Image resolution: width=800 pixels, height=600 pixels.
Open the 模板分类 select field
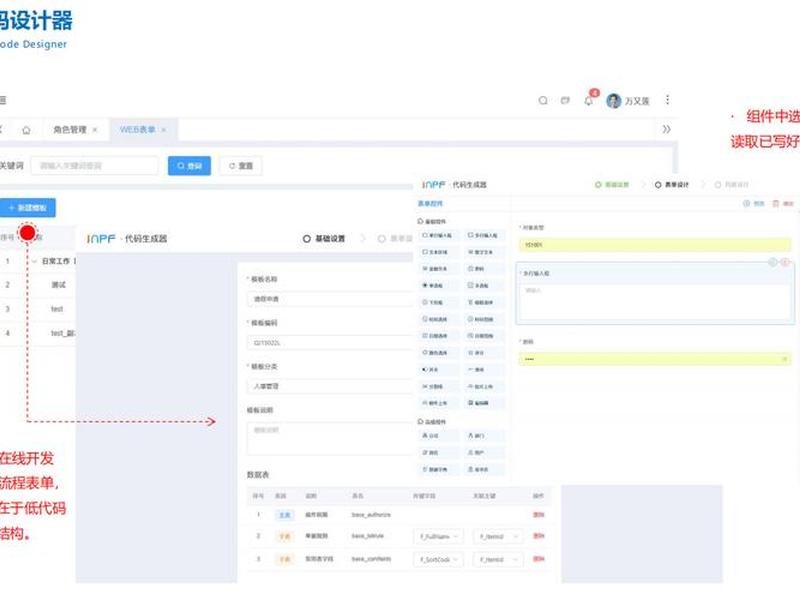330,386
